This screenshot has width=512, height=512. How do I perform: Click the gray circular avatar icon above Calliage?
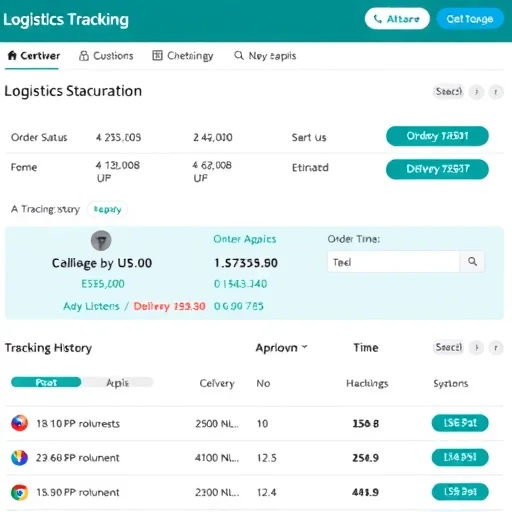coord(101,240)
